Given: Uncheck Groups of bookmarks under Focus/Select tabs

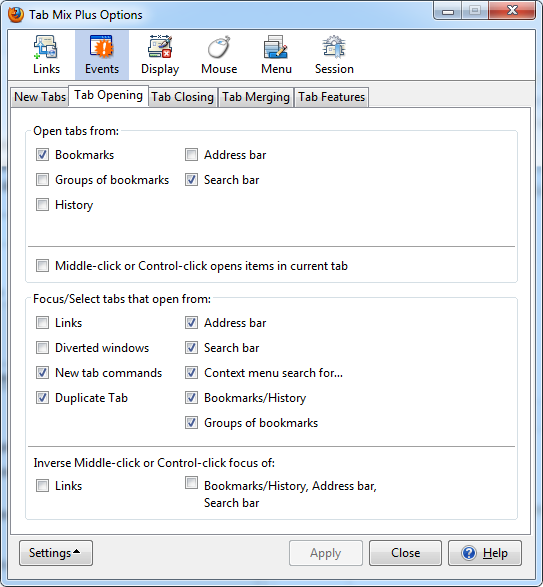Looking at the screenshot, I should click(191, 423).
